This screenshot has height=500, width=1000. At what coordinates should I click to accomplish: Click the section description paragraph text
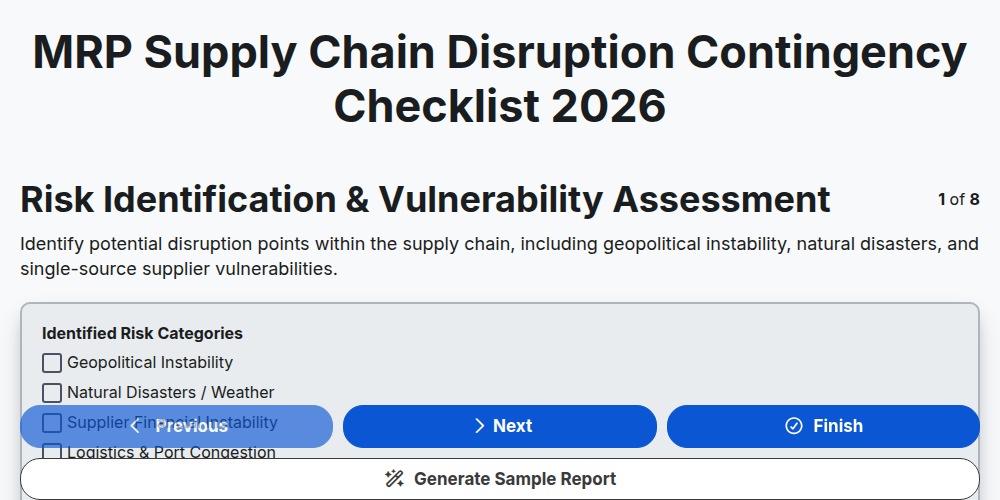point(499,256)
